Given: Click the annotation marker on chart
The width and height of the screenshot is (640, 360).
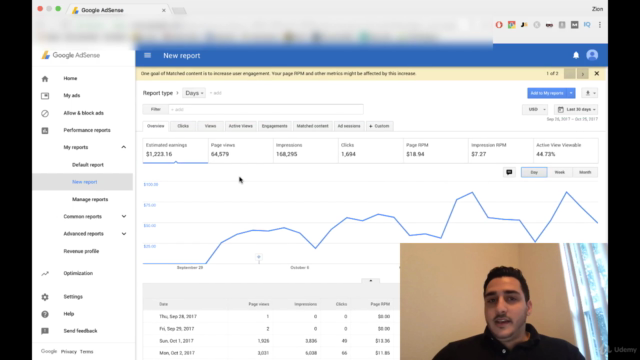Looking at the screenshot, I should click(259, 257).
